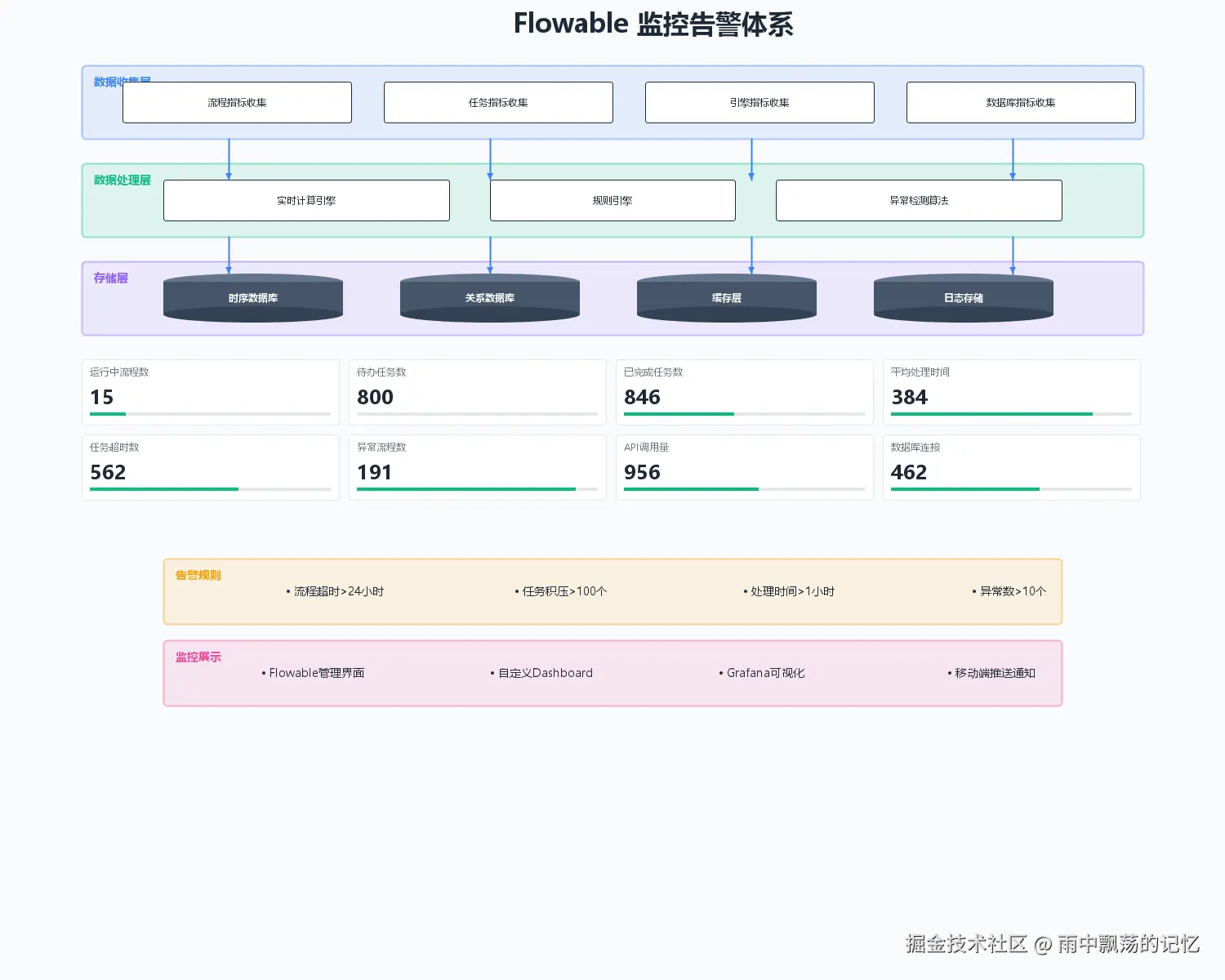Image resolution: width=1225 pixels, height=980 pixels.
Task: Click the 监控展示 heading
Action: [x=198, y=657]
